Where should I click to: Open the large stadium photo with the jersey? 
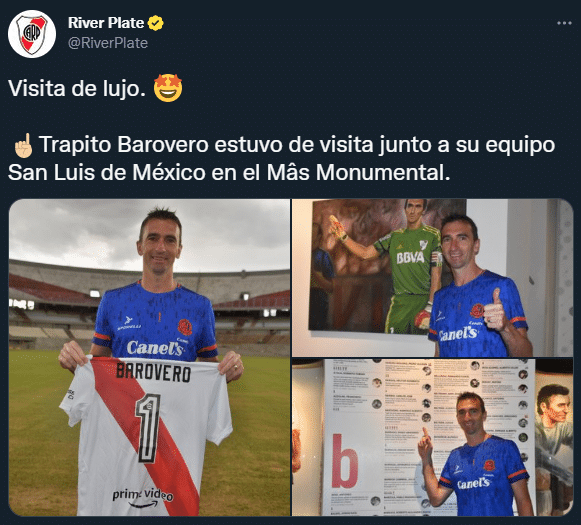pos(149,358)
